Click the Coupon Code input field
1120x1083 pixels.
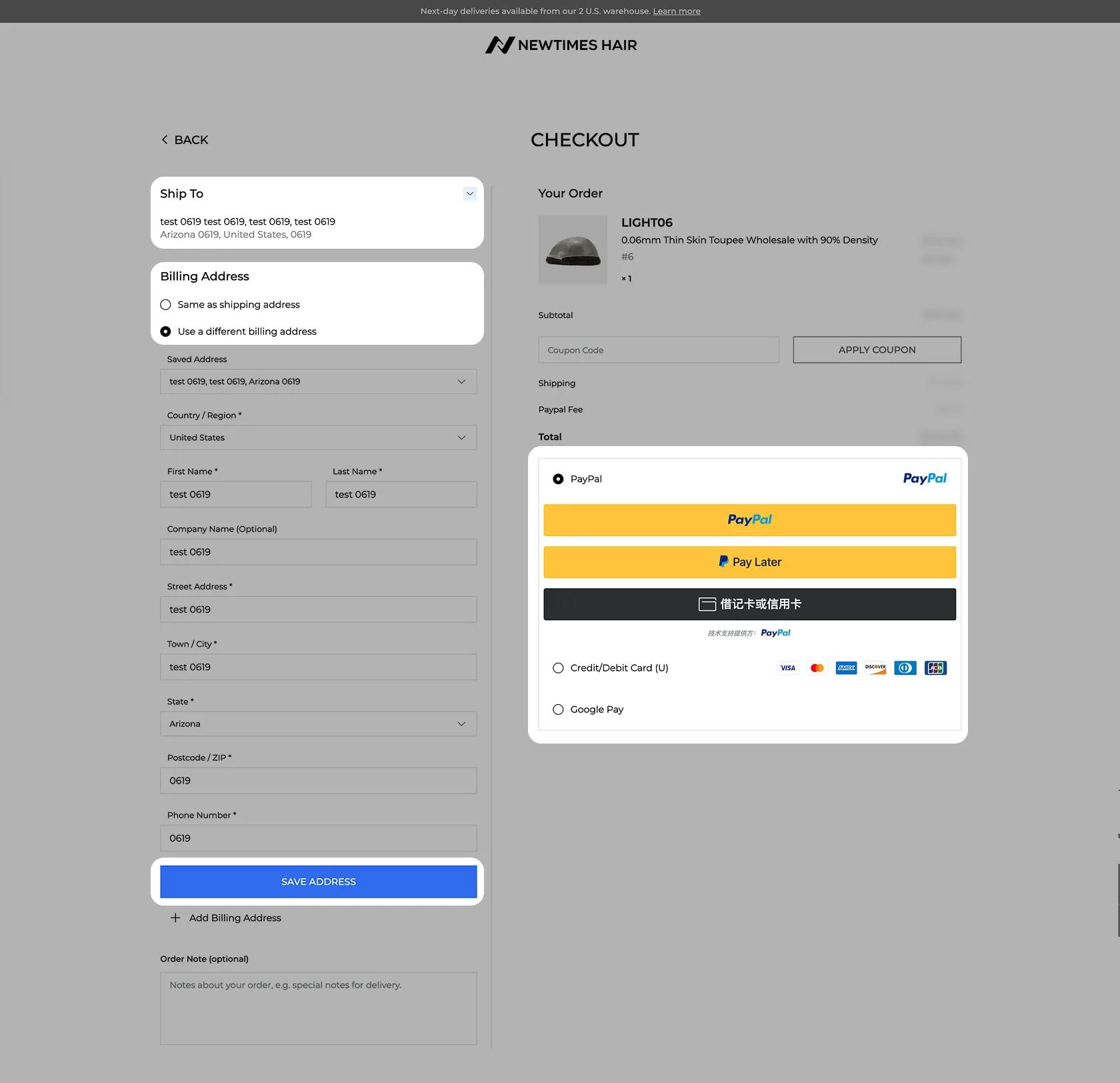point(659,349)
